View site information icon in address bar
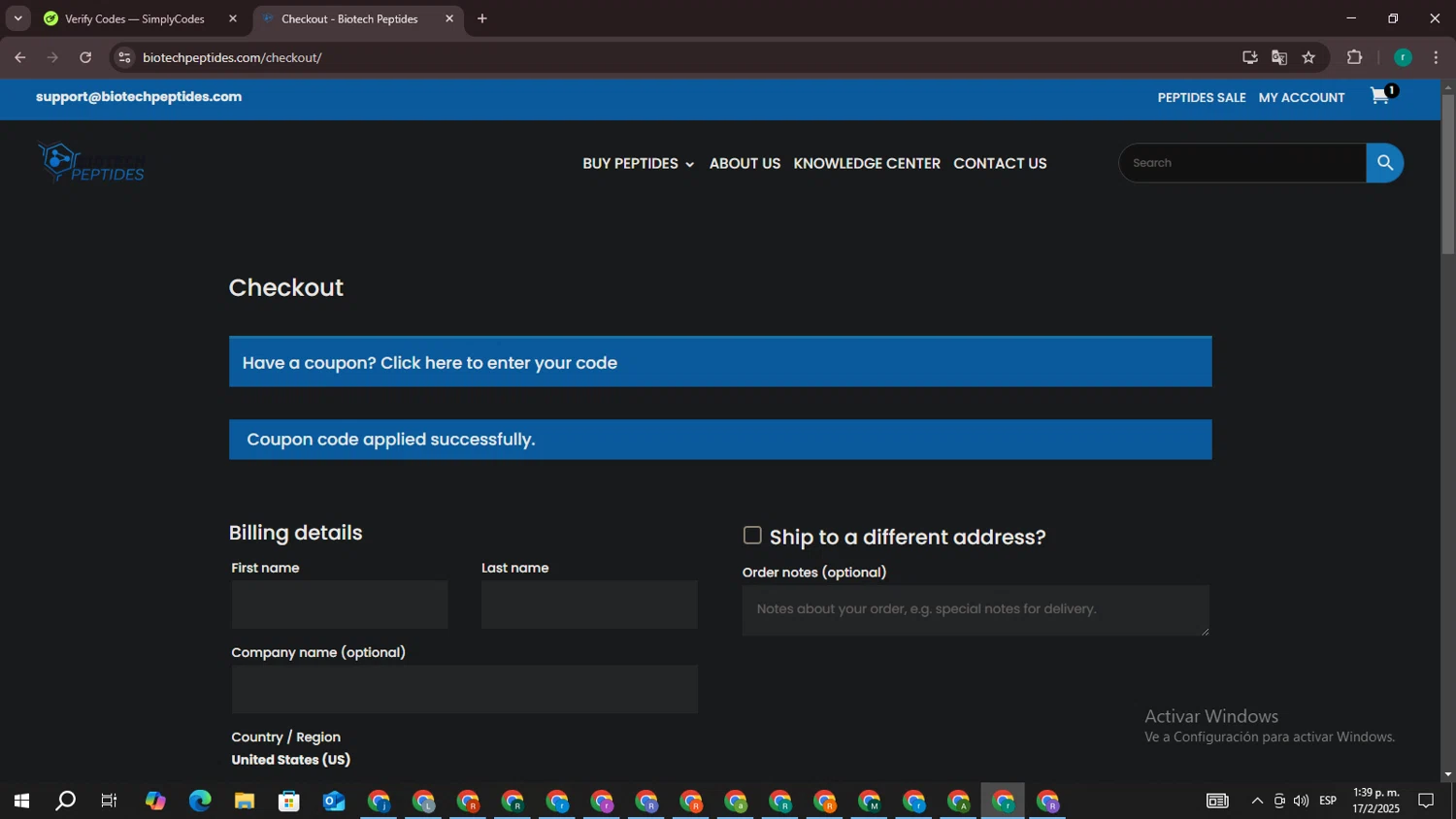1456x819 pixels. click(124, 57)
